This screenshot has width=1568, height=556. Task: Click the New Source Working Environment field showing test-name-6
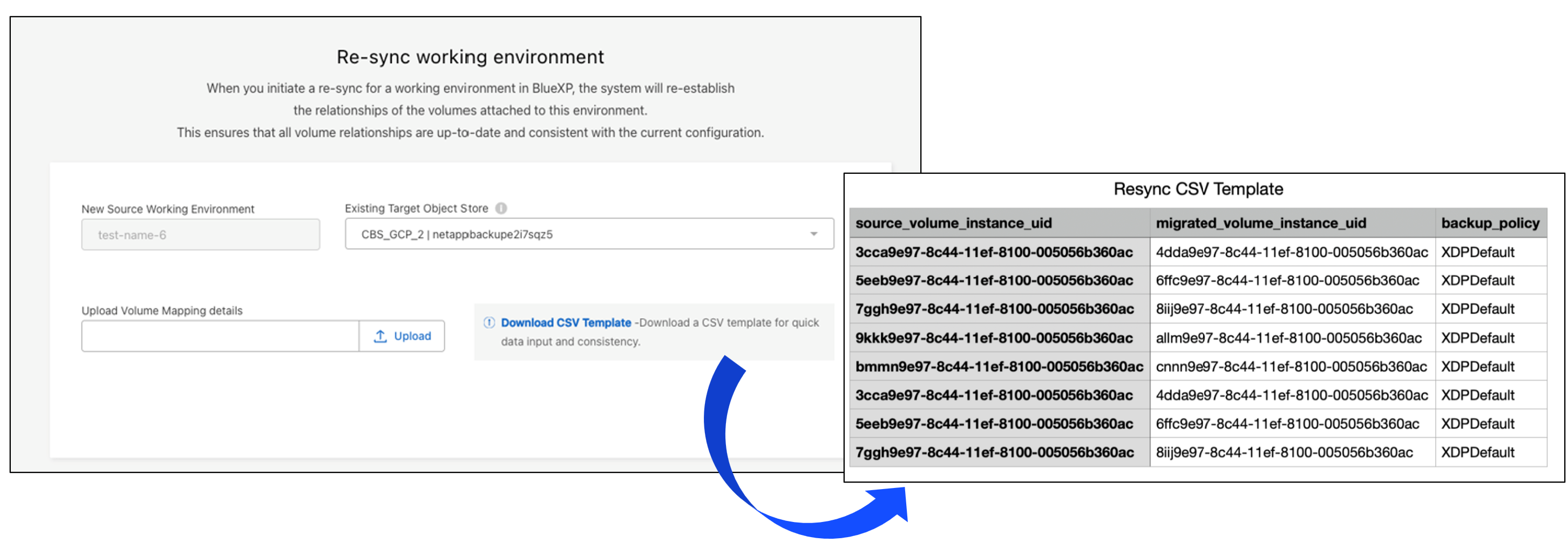pos(201,234)
